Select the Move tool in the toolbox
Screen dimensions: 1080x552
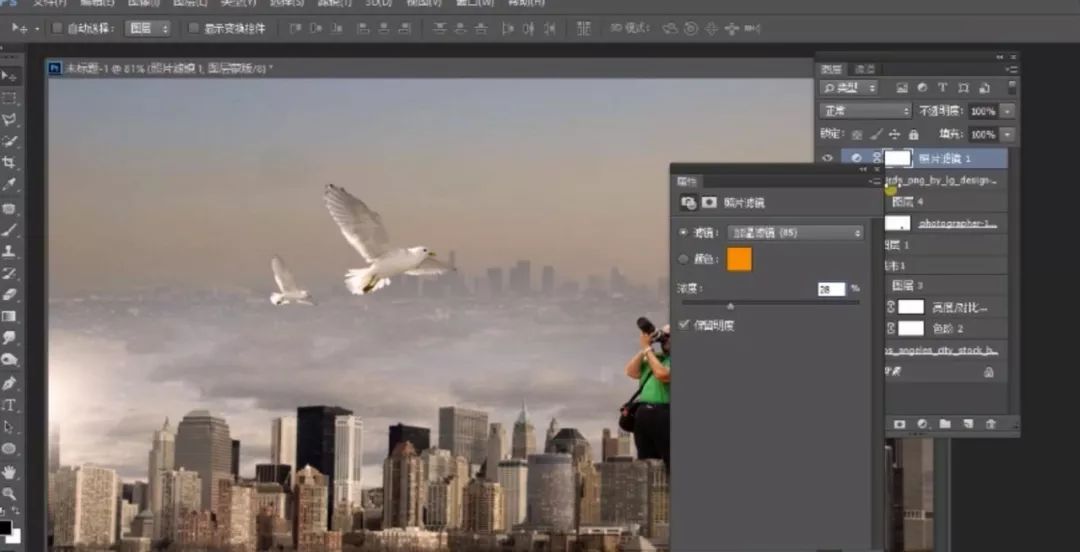coord(10,75)
